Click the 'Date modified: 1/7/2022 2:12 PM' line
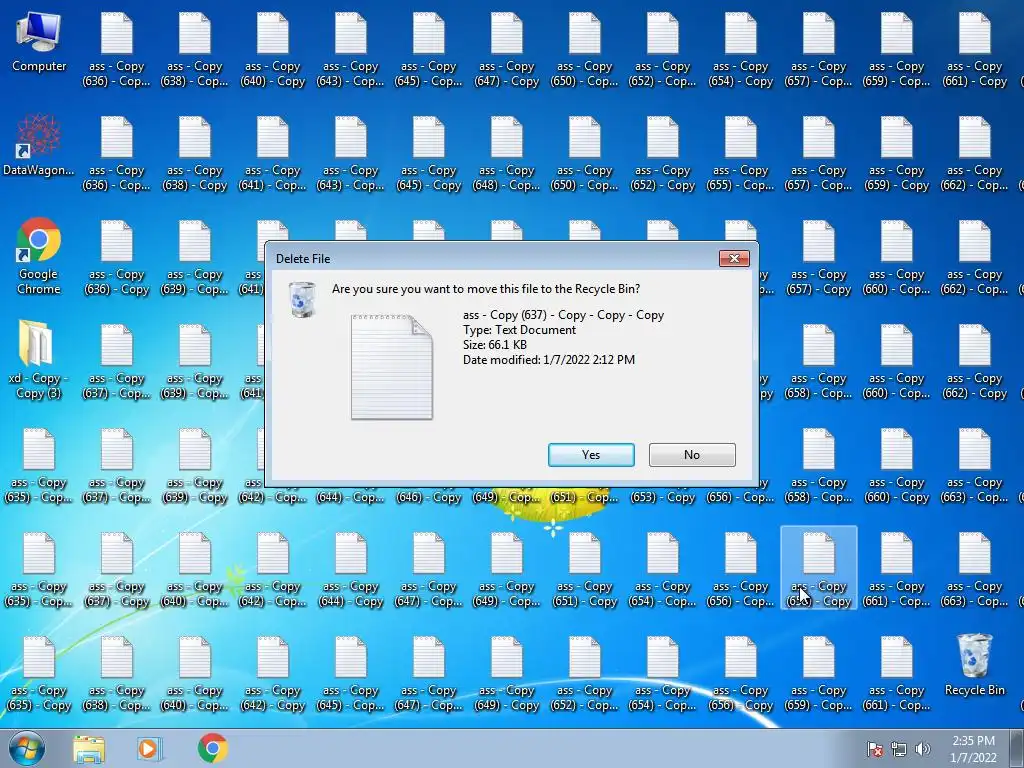Image resolution: width=1024 pixels, height=768 pixels. coord(549,360)
